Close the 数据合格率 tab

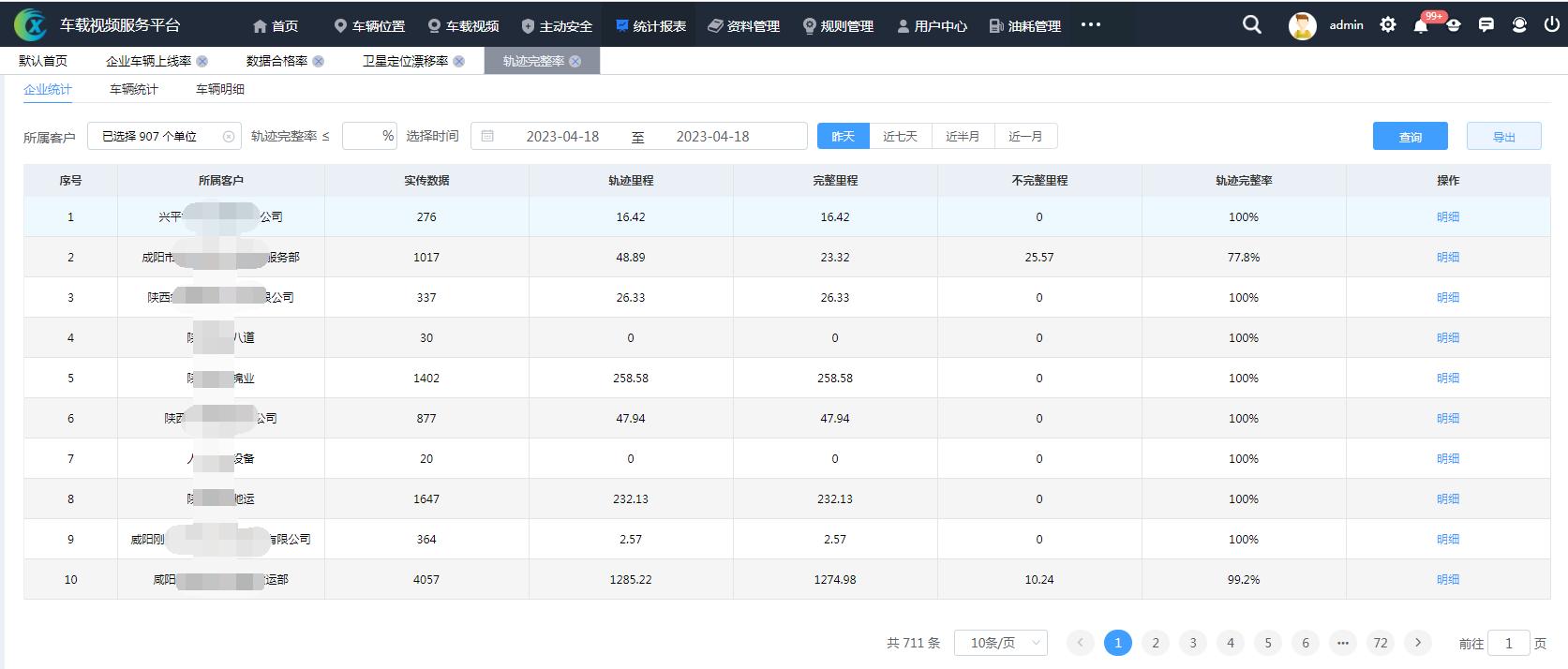click(x=319, y=61)
